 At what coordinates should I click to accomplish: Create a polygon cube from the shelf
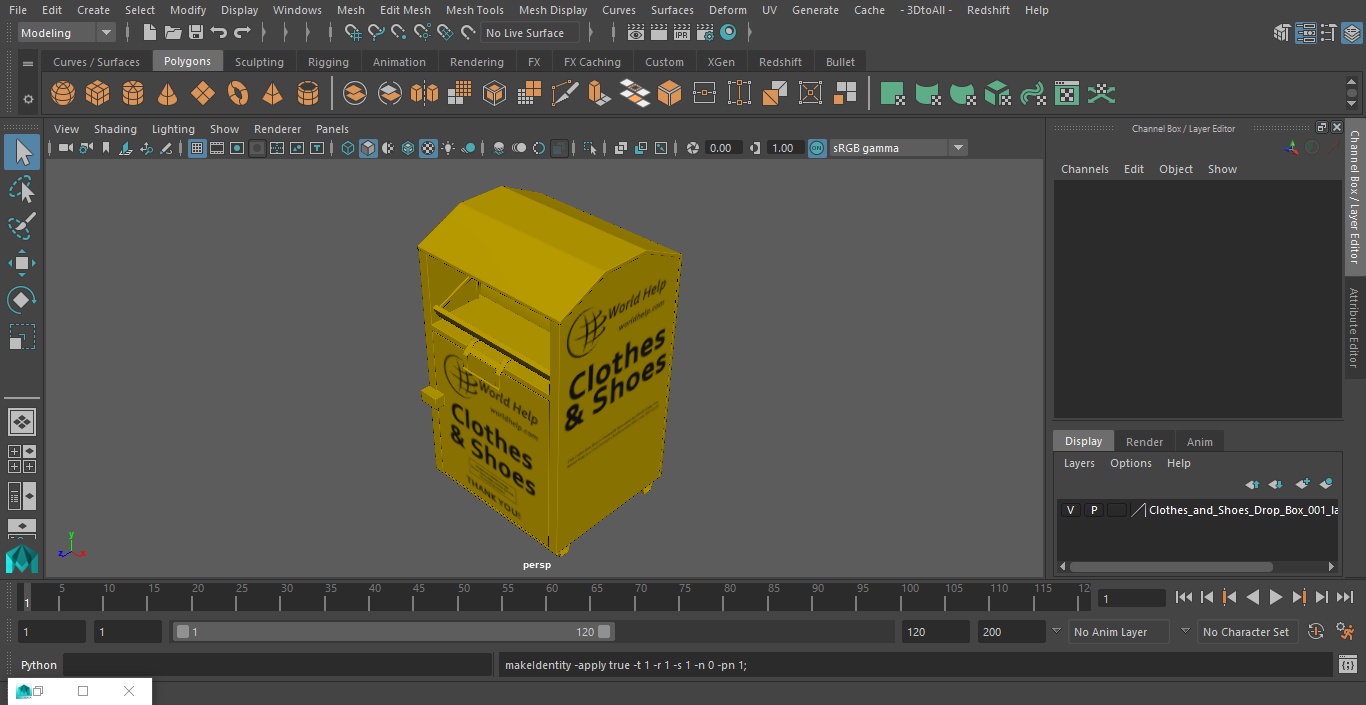[x=98, y=94]
